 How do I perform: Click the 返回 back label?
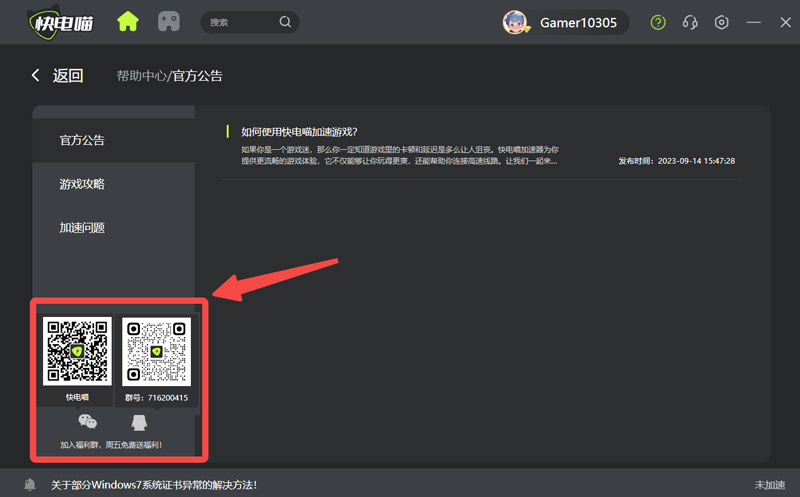[68, 76]
